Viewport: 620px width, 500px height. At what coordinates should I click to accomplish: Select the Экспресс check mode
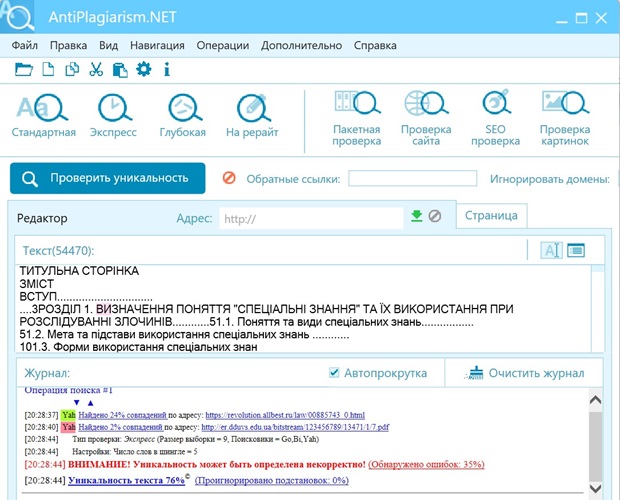click(x=113, y=116)
